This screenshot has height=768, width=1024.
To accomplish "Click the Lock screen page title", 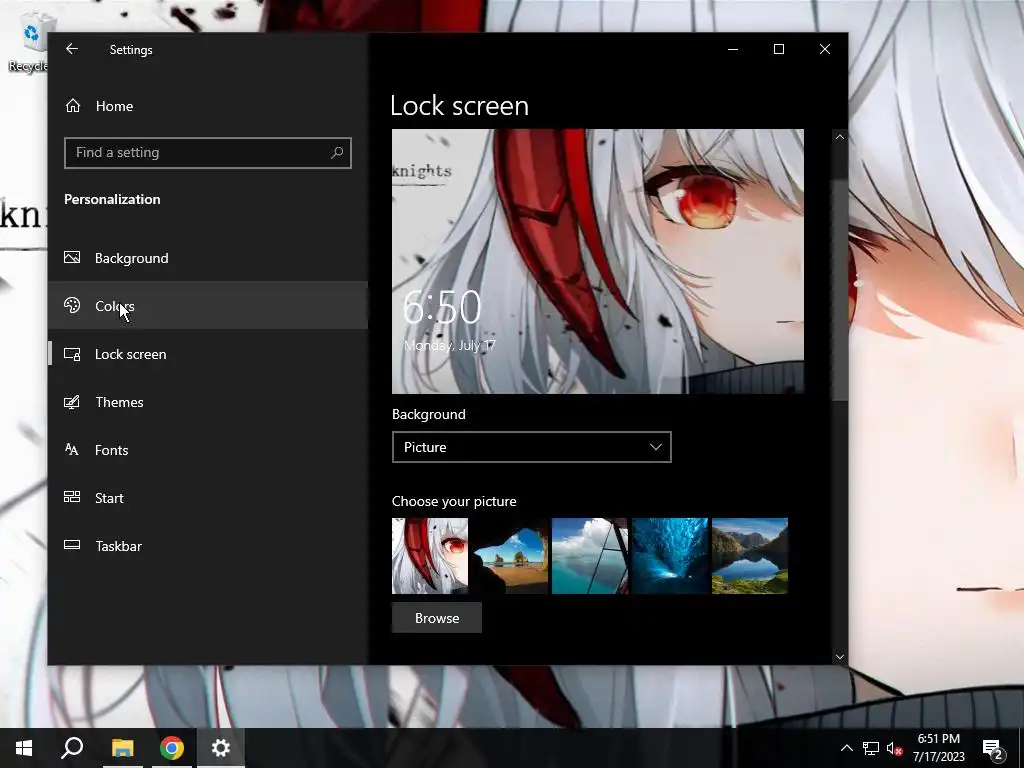I will (x=460, y=106).
